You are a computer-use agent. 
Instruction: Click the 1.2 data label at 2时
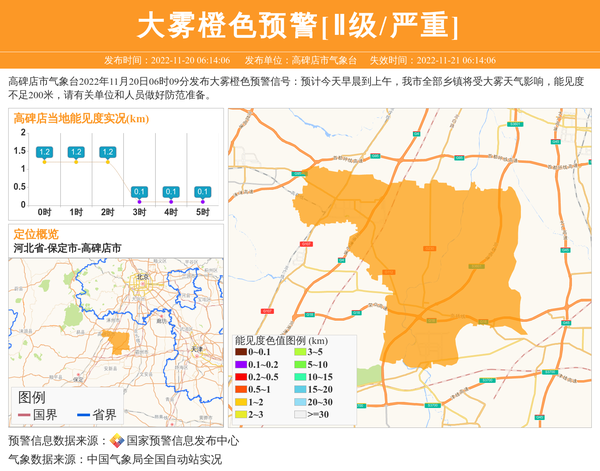coord(108,152)
